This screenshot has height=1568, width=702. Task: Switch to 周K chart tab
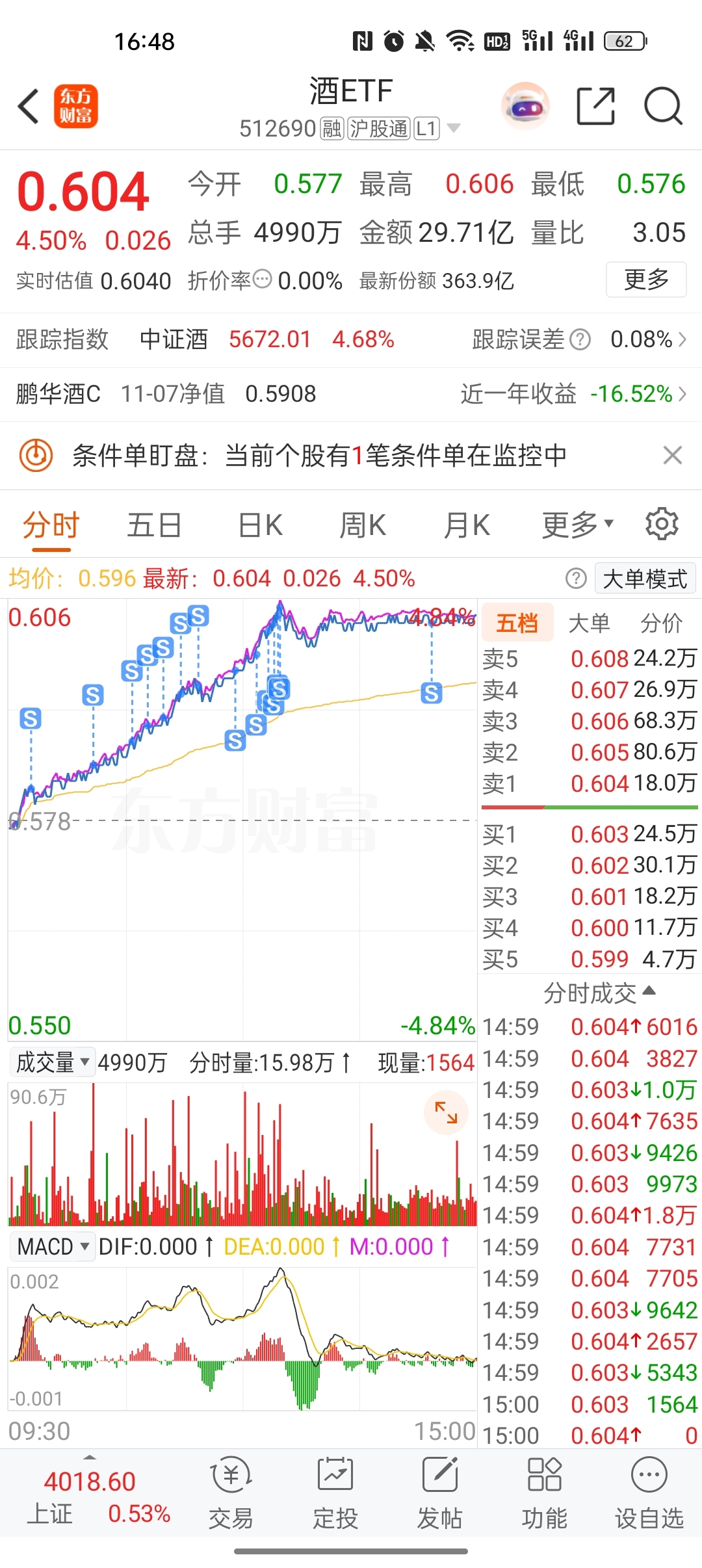click(363, 525)
